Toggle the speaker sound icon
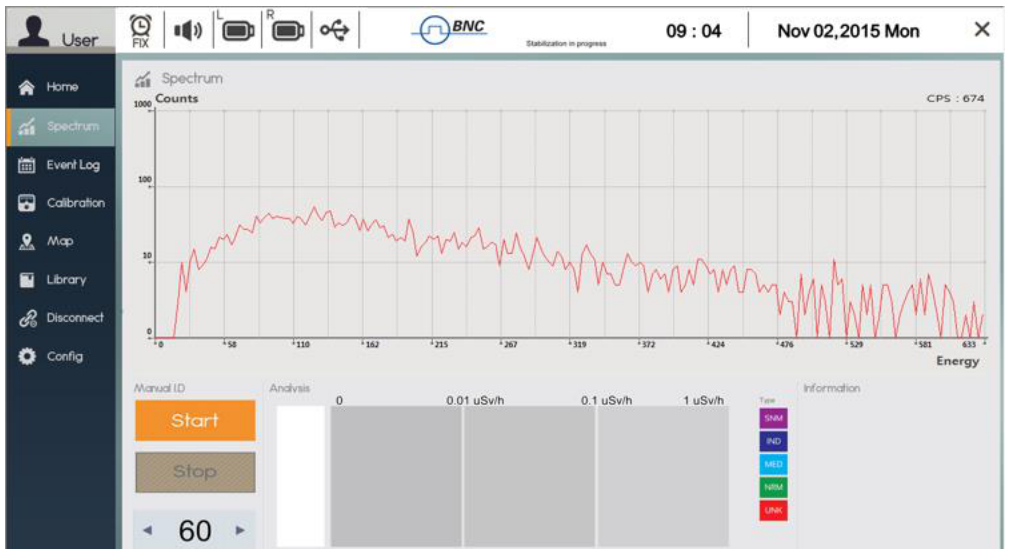1011x549 pixels. click(188, 30)
